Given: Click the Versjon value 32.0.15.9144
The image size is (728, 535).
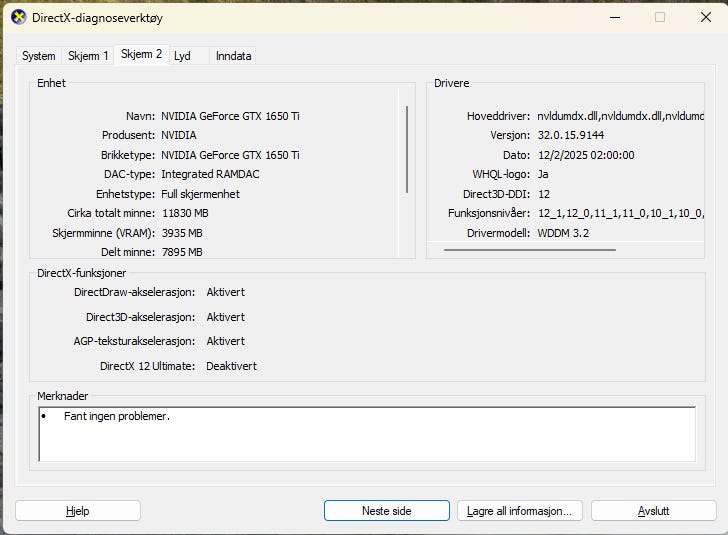Looking at the screenshot, I should [x=571, y=135].
